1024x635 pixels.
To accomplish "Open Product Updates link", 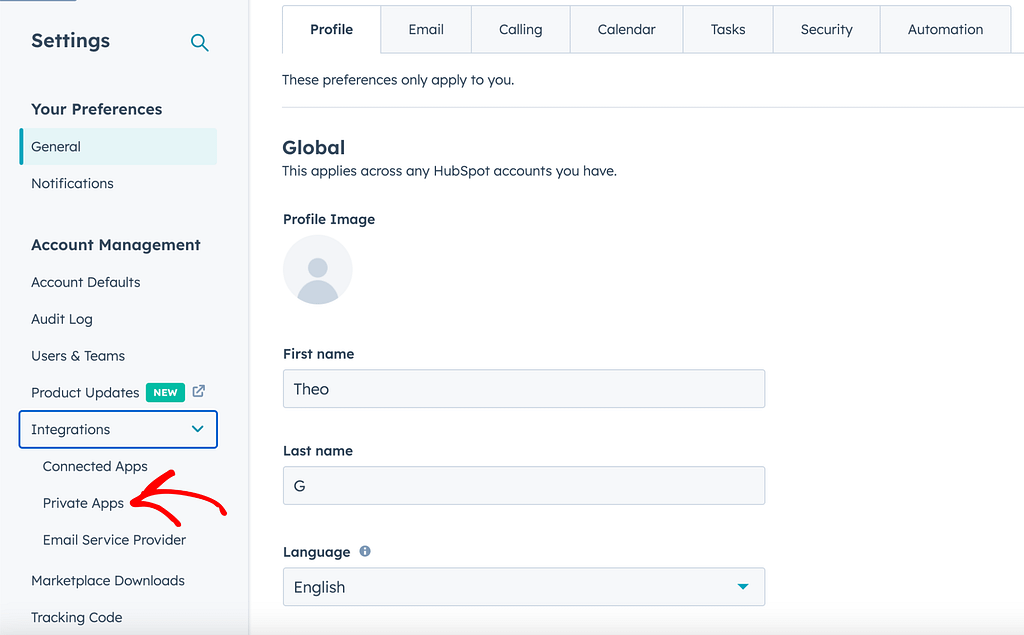I will coord(85,393).
